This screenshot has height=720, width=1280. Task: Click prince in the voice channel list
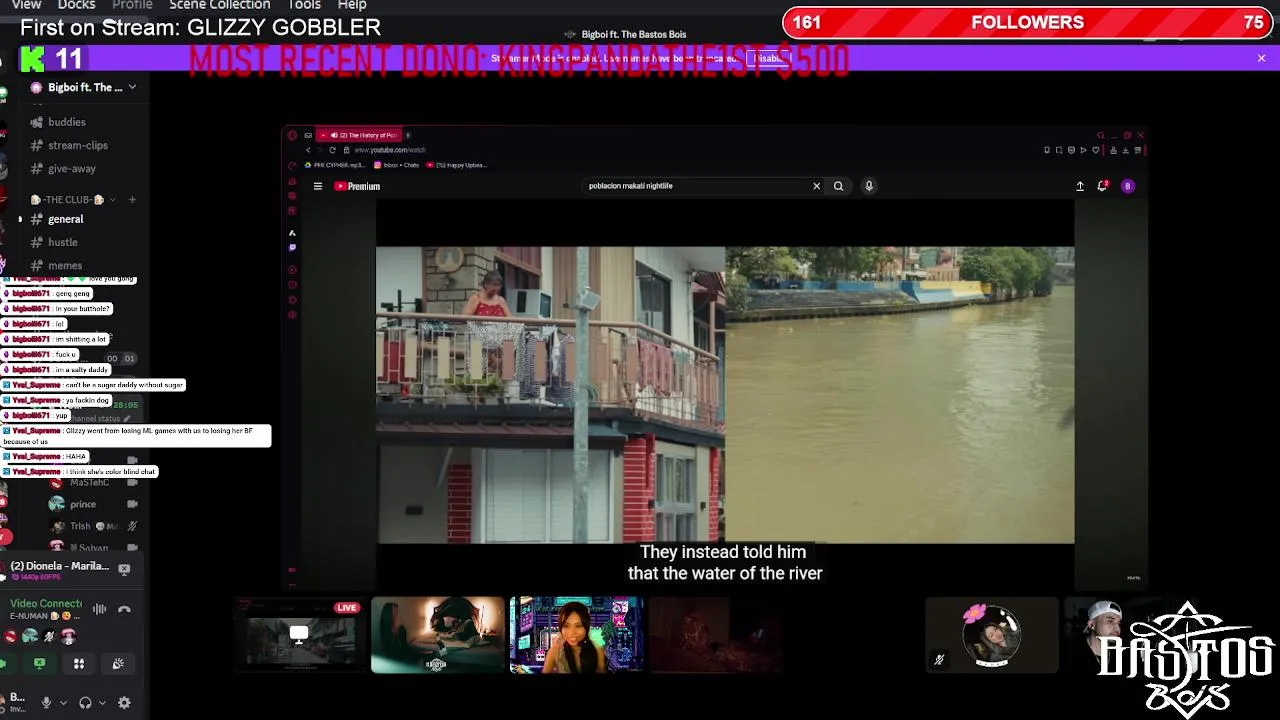coord(83,504)
